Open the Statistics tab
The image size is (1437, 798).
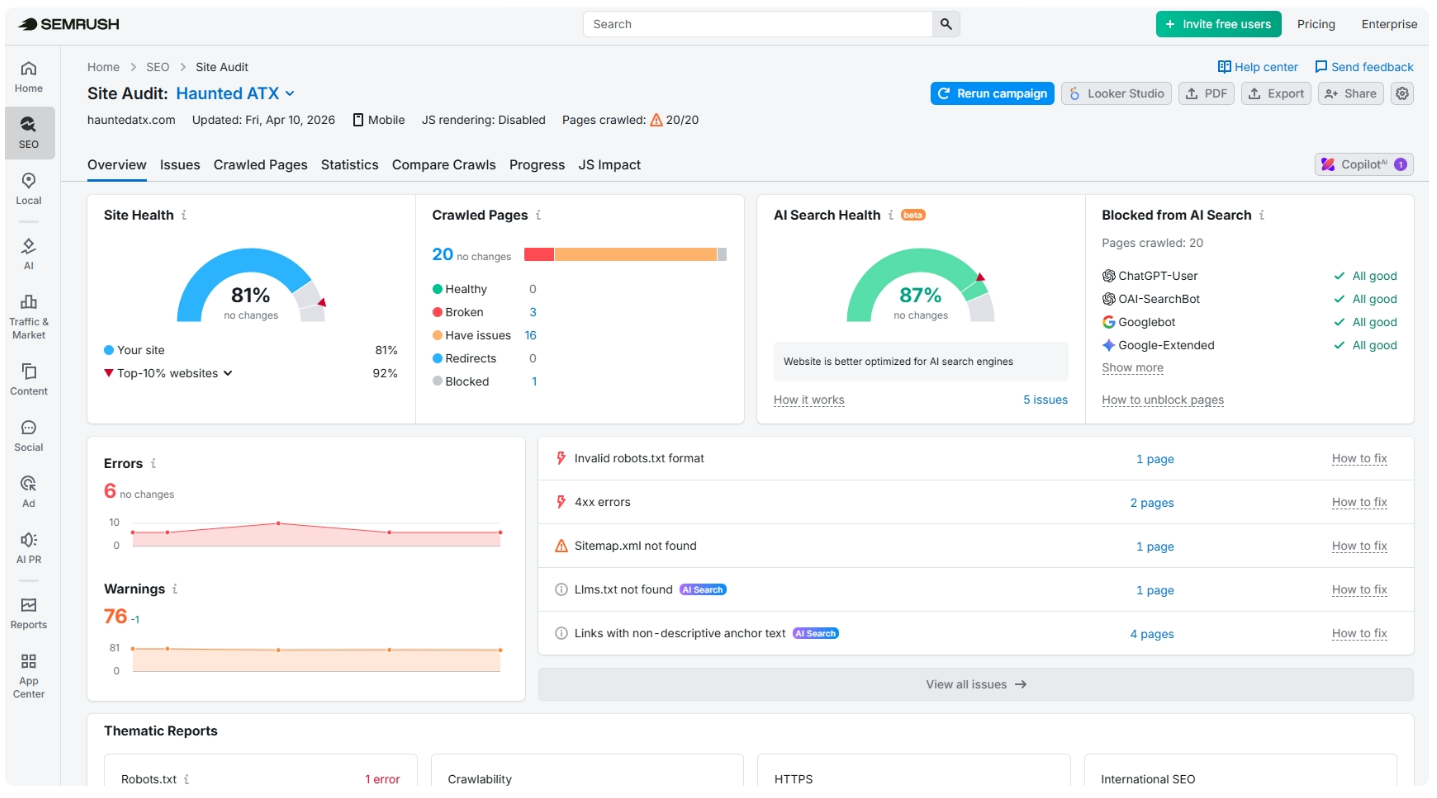tap(349, 165)
